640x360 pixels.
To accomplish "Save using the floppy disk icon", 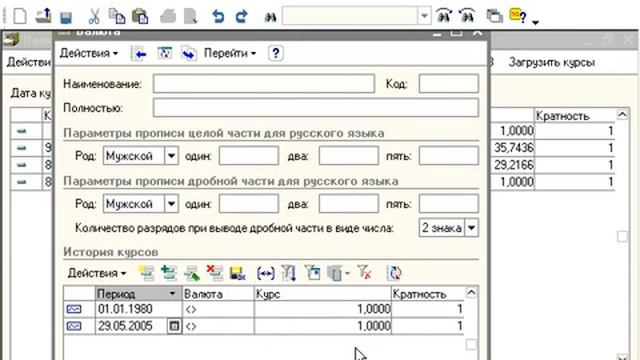I will [66, 17].
